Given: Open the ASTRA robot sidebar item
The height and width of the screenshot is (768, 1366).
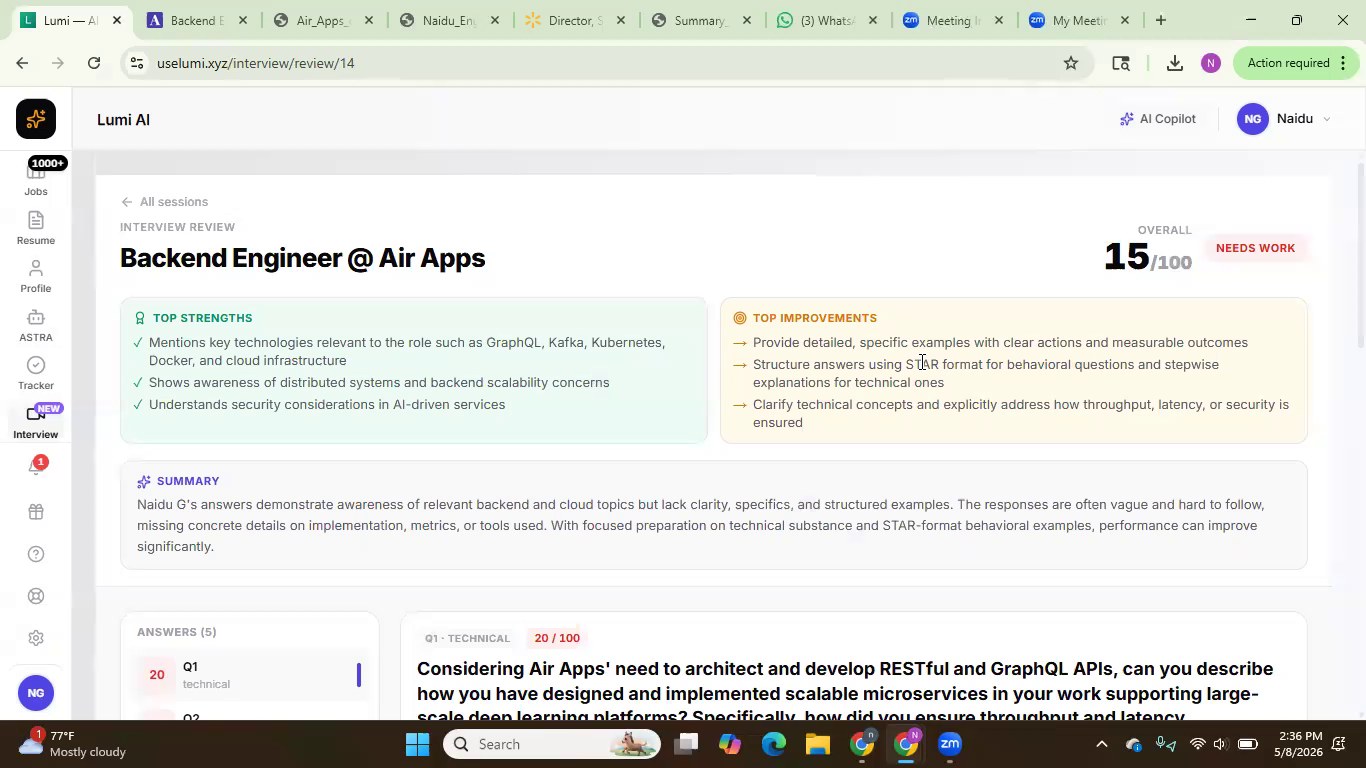Looking at the screenshot, I should 36,325.
